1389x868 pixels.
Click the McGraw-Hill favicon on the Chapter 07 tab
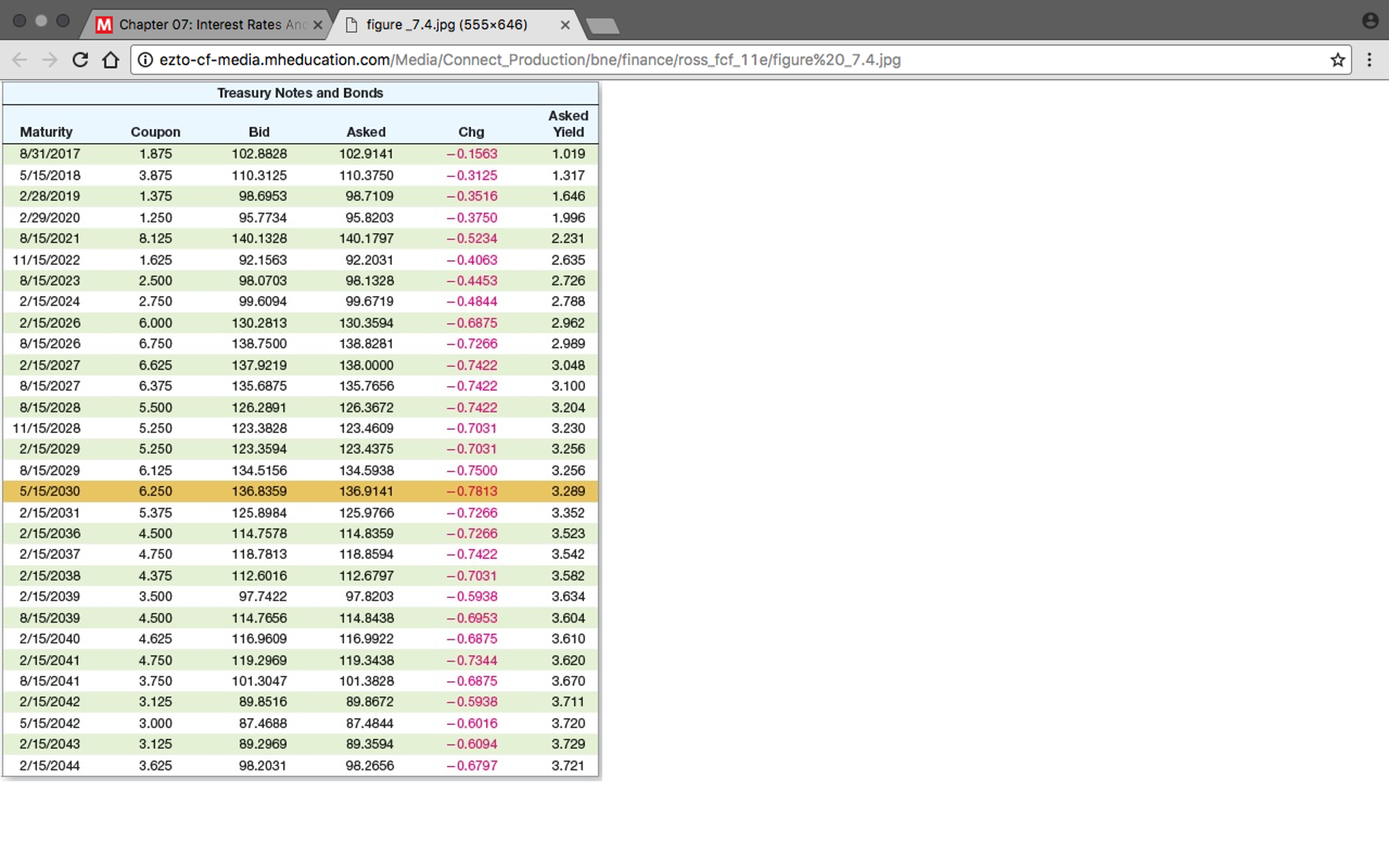point(104,24)
